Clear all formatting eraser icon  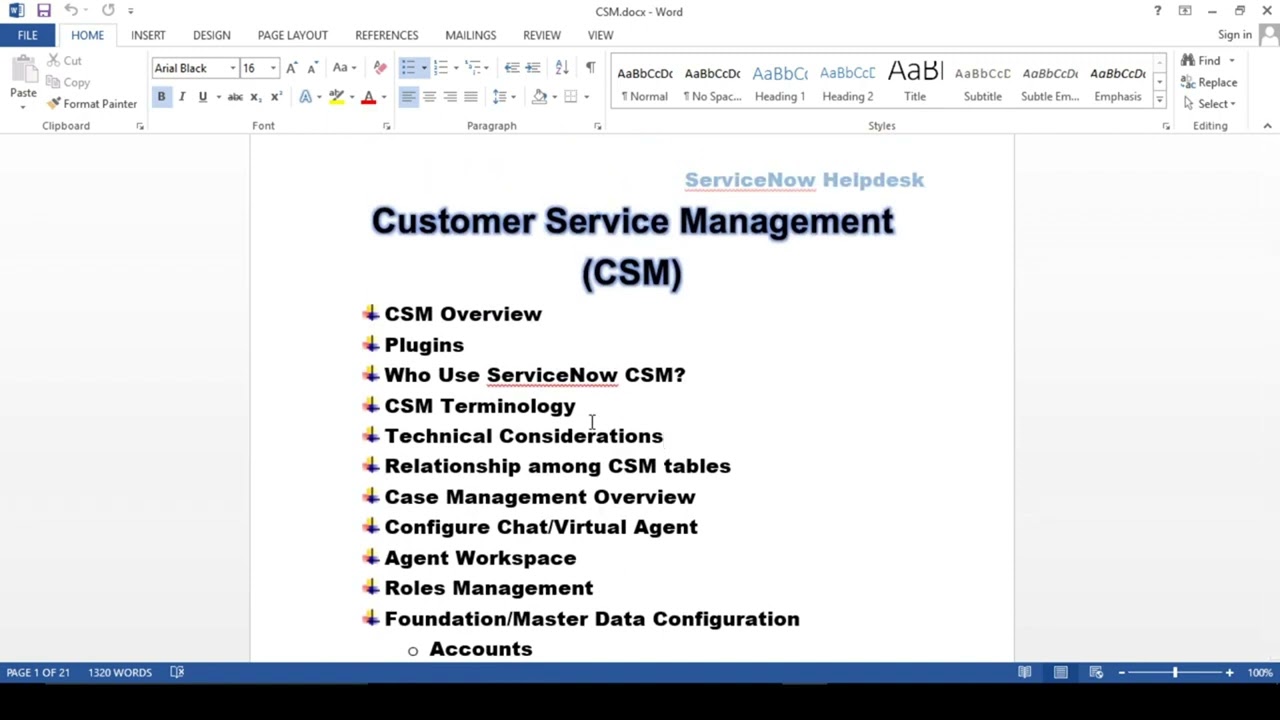[x=380, y=68]
